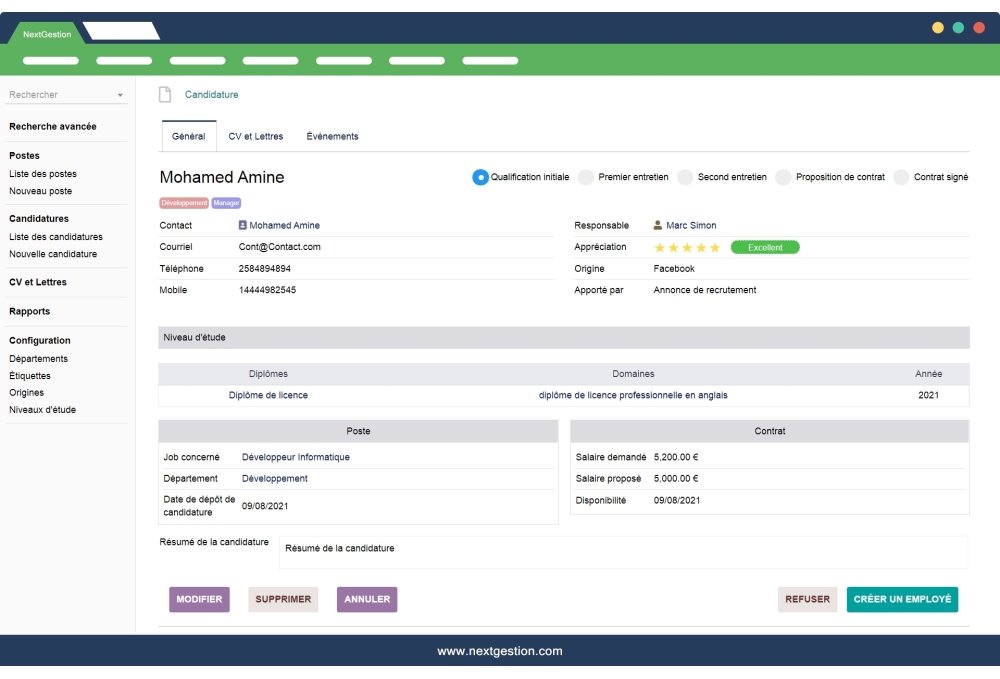1000x679 pixels.
Task: Open the Événements tab
Action: [333, 136]
